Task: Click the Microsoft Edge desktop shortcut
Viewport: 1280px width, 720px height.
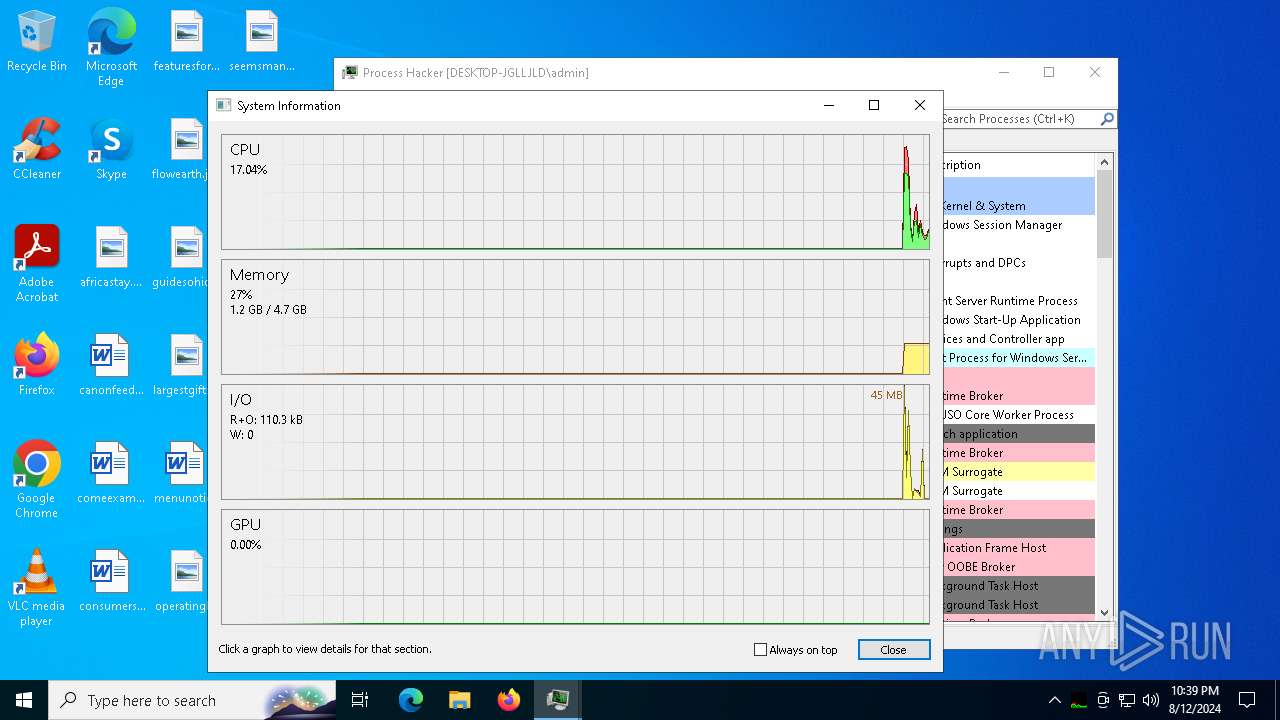Action: coord(111,47)
